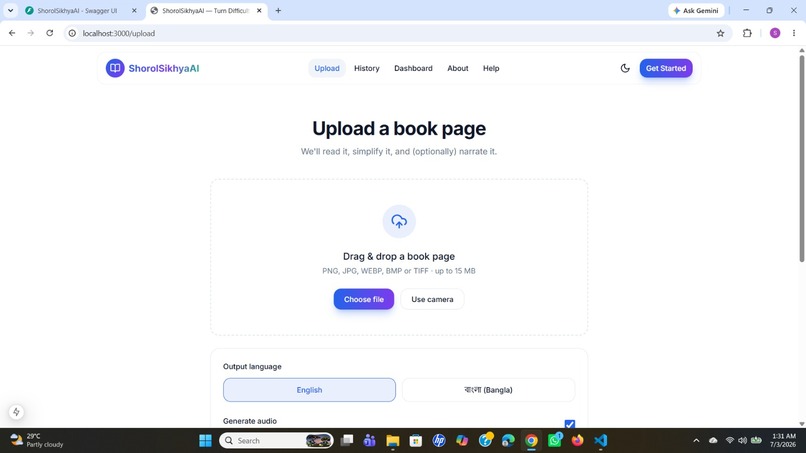Open Microsoft Edge from the taskbar
The image size is (806, 453).
[508, 441]
